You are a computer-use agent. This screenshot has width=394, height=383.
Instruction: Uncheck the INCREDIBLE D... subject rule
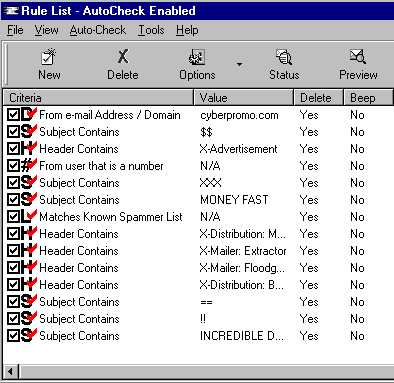click(x=13, y=336)
